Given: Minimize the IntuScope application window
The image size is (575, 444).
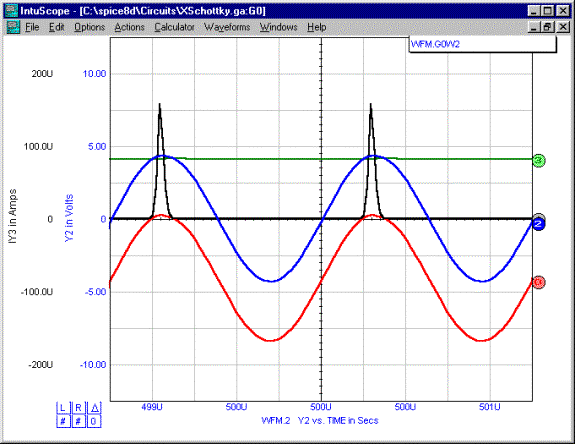Looking at the screenshot, I should tap(535, 11).
